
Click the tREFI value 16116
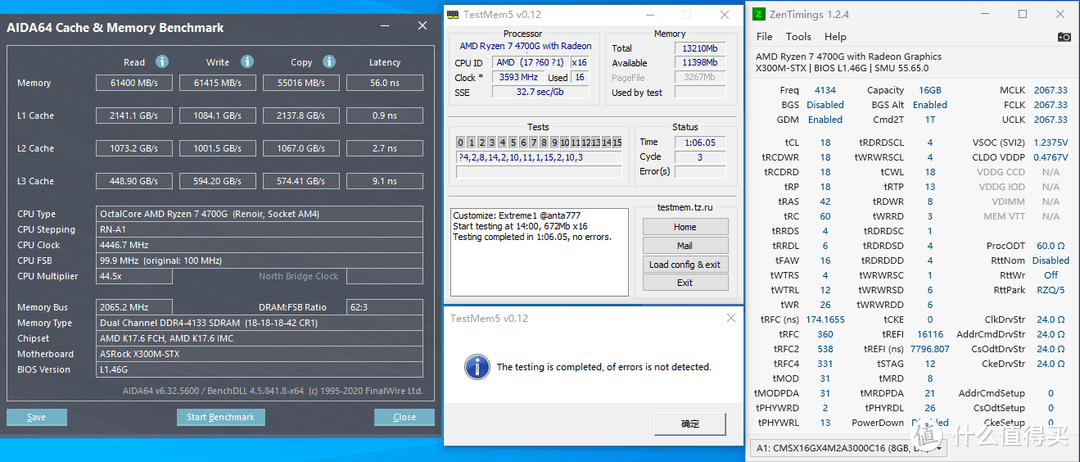[929, 334]
